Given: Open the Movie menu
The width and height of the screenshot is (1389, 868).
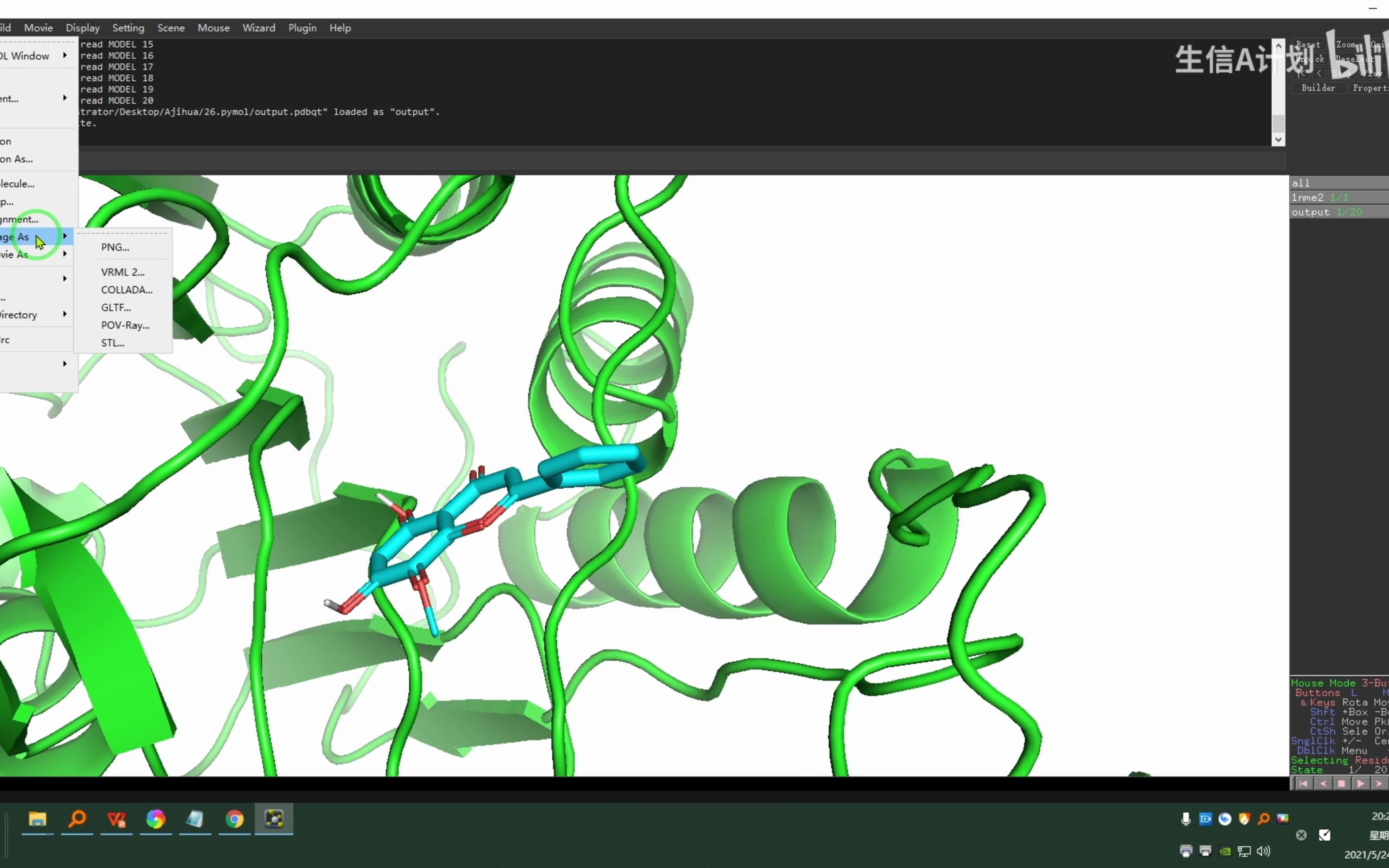Looking at the screenshot, I should 39,28.
